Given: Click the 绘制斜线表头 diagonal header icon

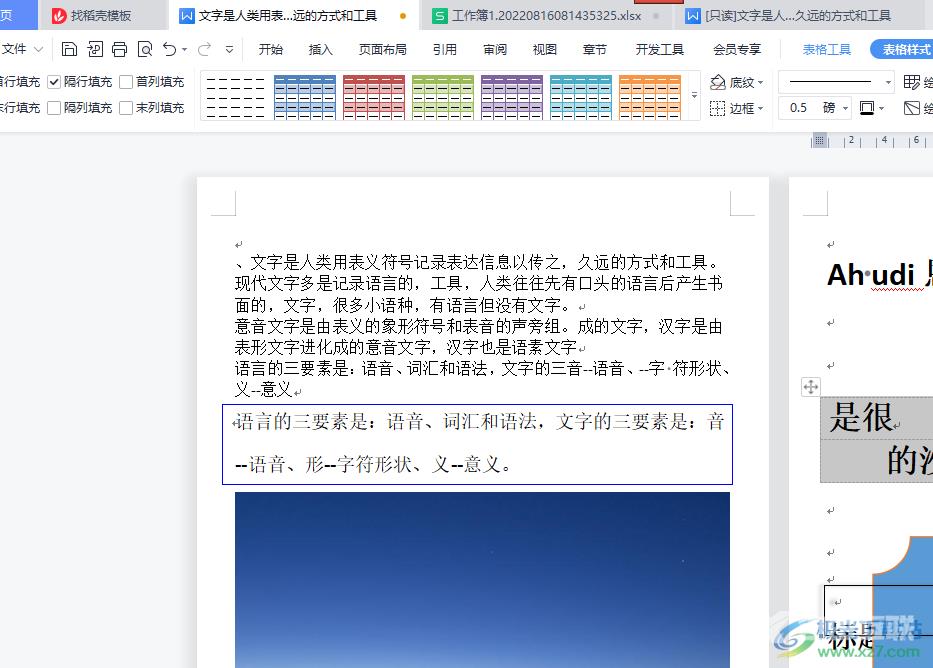Looking at the screenshot, I should (x=912, y=108).
